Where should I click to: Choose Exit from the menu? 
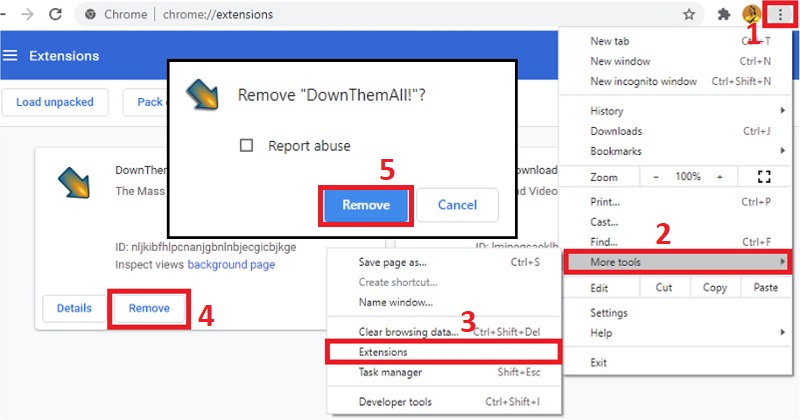[x=677, y=363]
